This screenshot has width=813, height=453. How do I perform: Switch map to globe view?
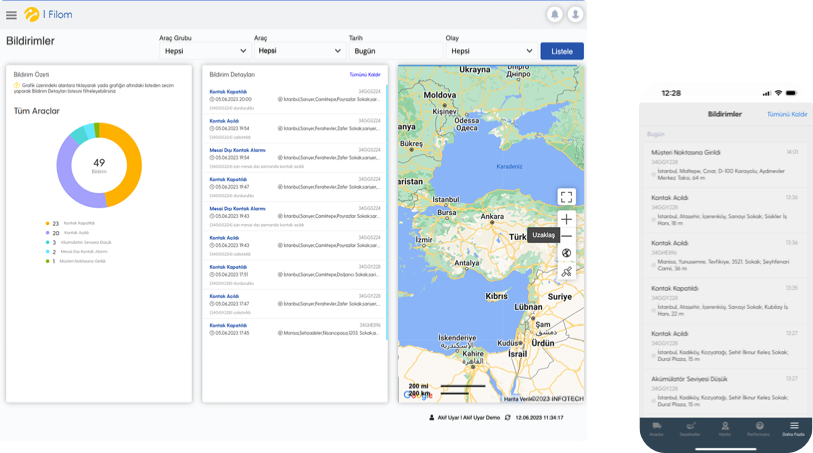567,253
